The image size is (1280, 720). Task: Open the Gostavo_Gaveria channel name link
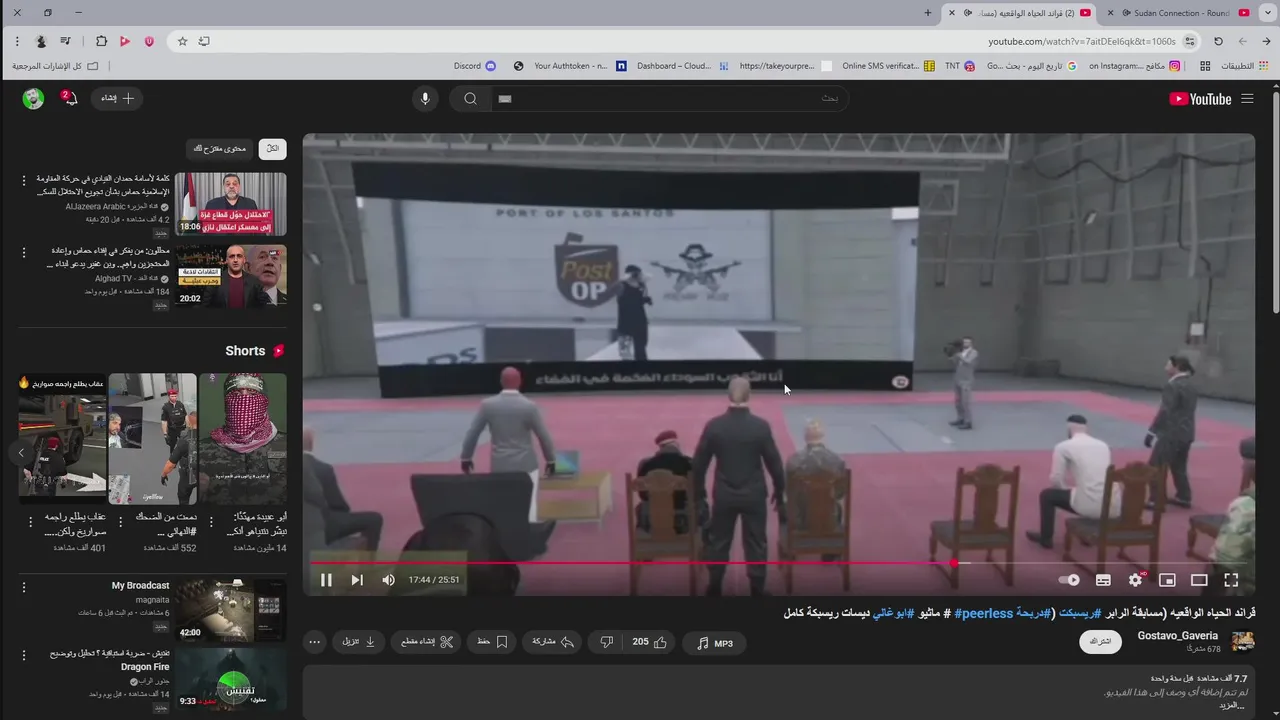pyautogui.click(x=1178, y=636)
